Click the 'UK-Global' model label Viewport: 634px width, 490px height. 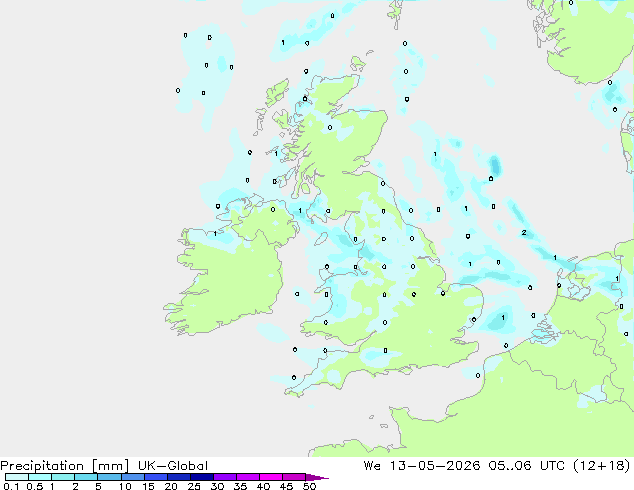point(173,466)
